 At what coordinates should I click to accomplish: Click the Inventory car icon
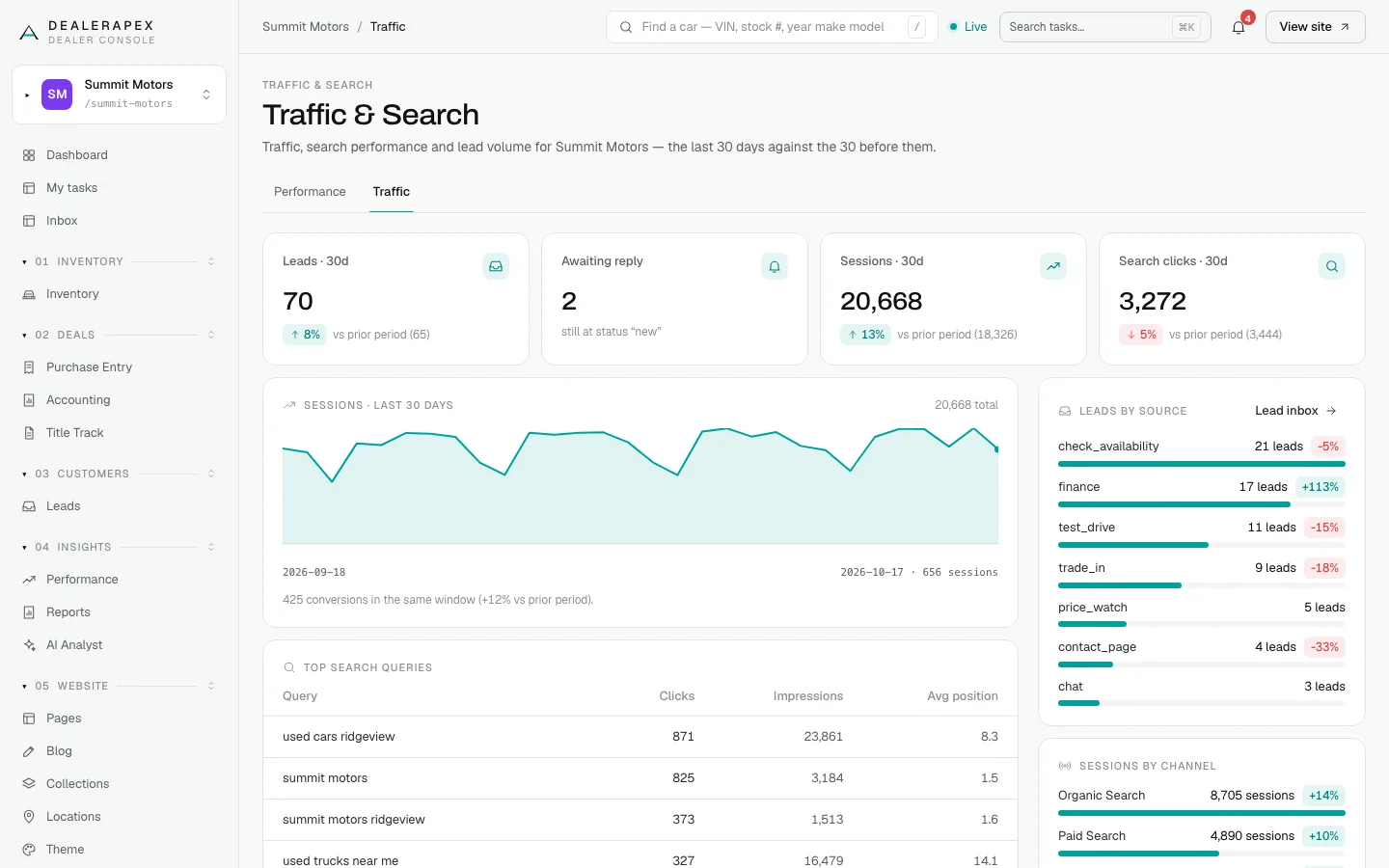pyautogui.click(x=29, y=294)
